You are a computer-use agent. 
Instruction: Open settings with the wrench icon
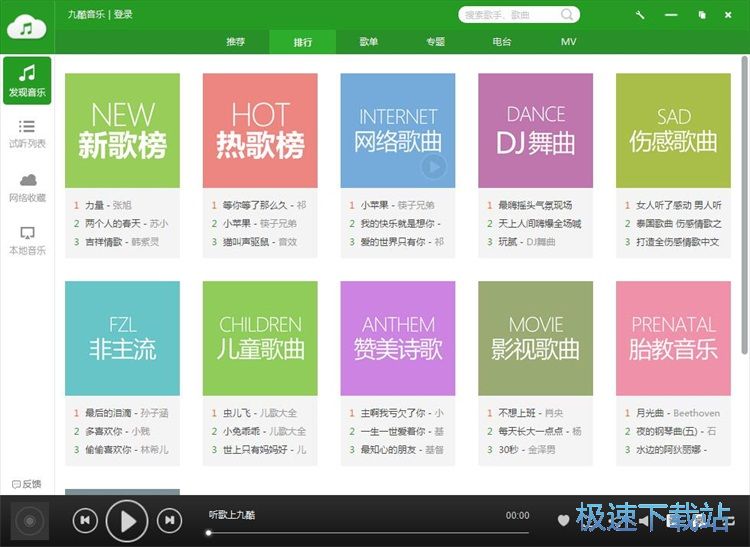point(640,15)
